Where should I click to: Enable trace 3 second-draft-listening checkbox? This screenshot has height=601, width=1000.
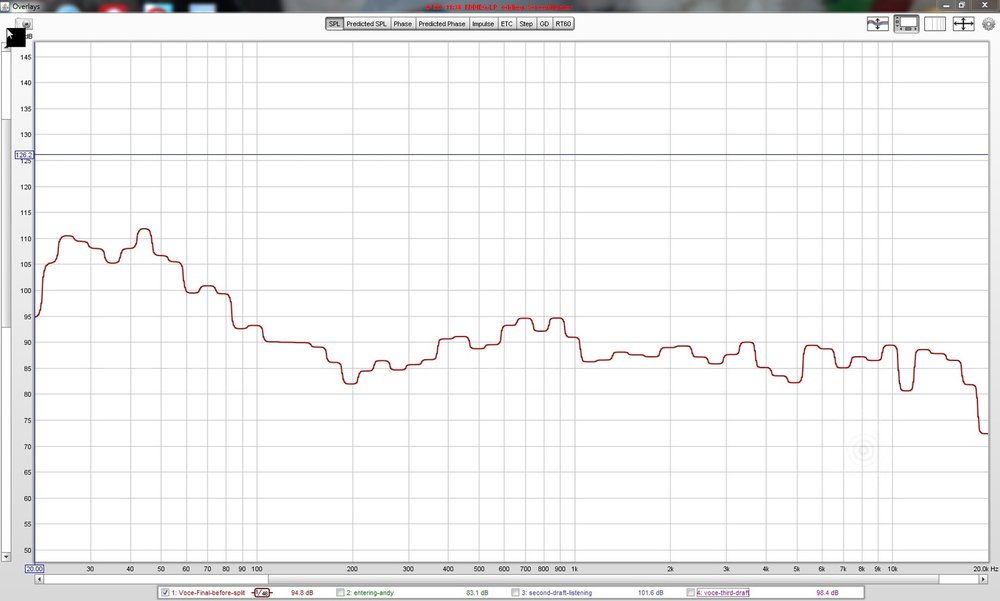515,593
